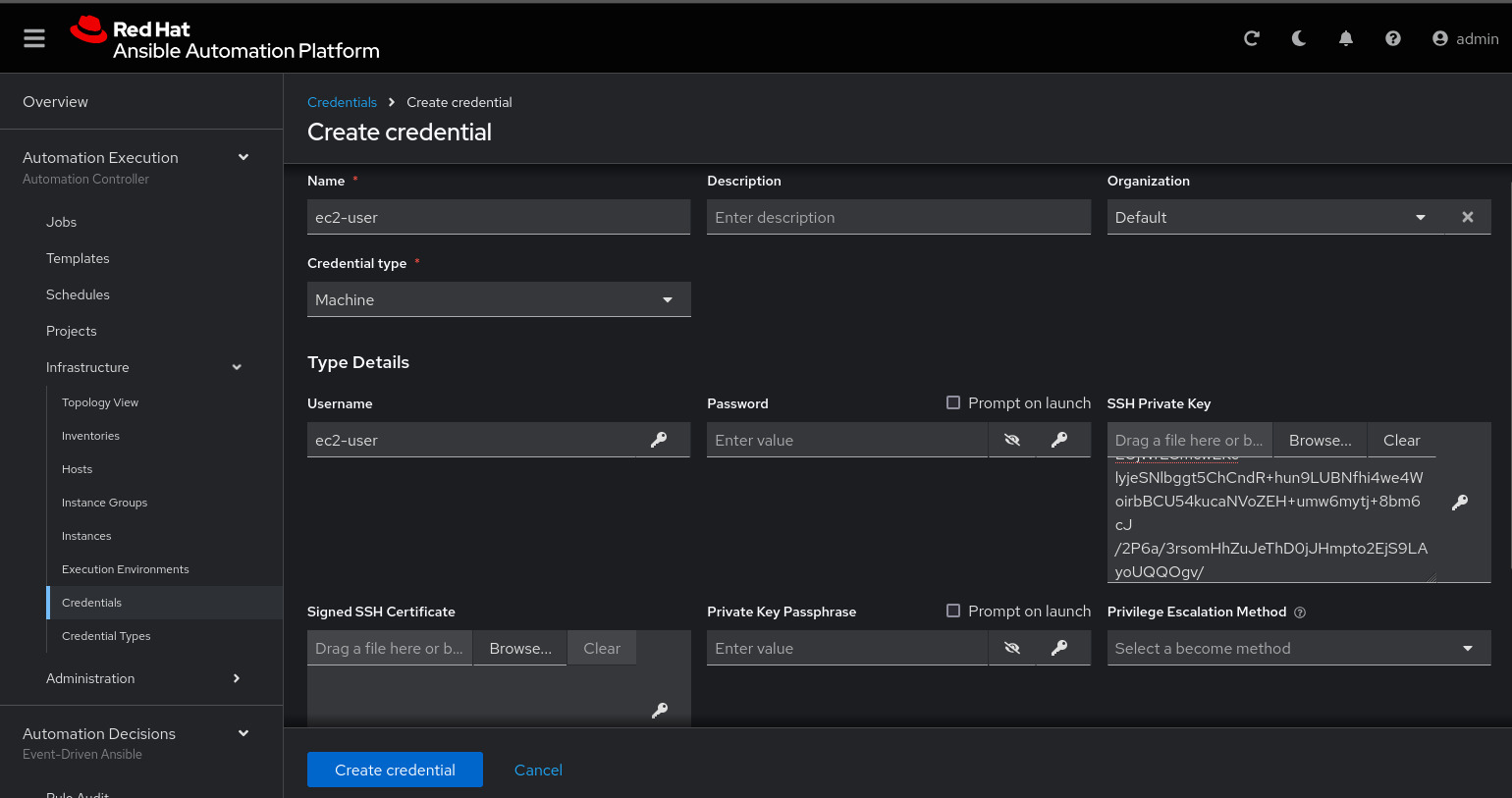Click key icon next to Private Key Passphrase

click(1059, 648)
